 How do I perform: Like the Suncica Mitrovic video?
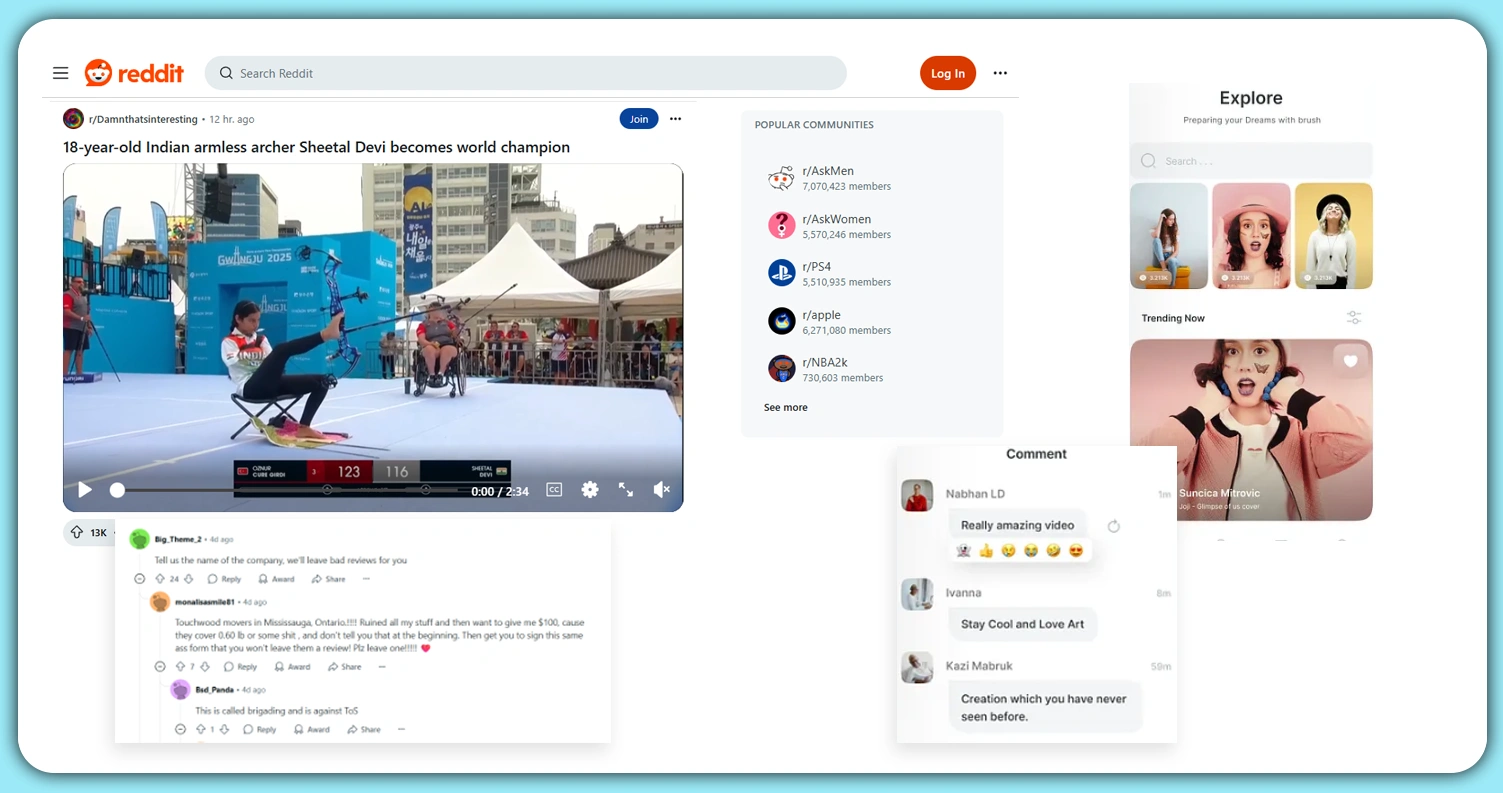1350,360
